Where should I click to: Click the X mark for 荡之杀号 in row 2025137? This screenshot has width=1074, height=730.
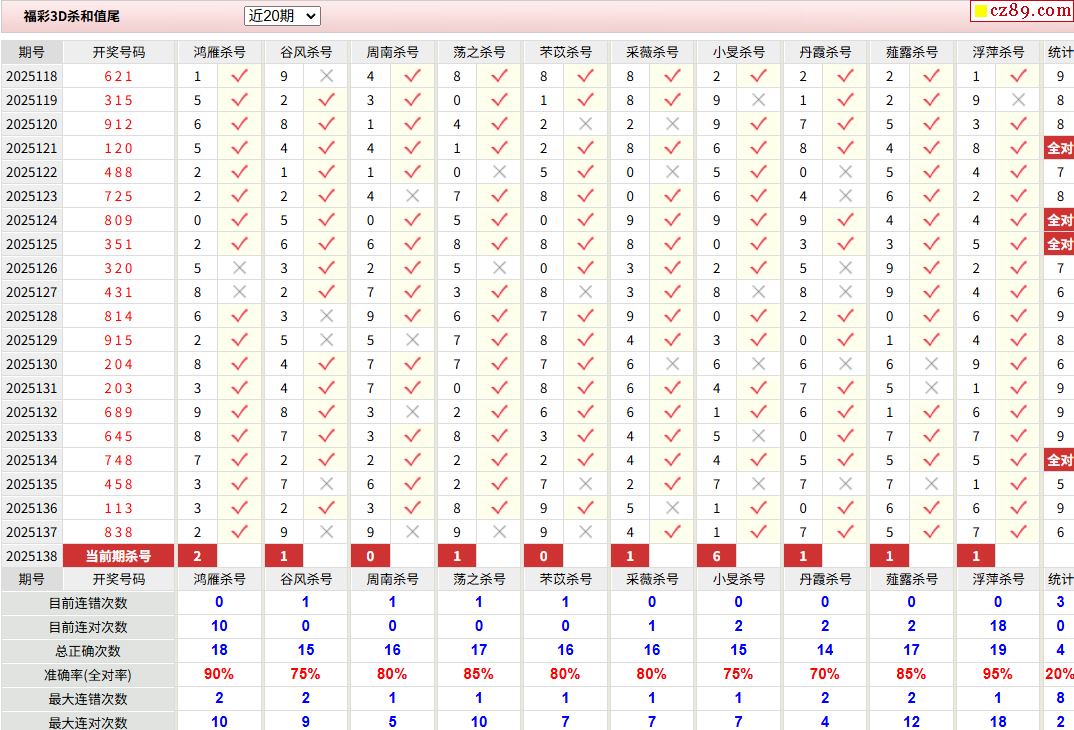point(499,531)
